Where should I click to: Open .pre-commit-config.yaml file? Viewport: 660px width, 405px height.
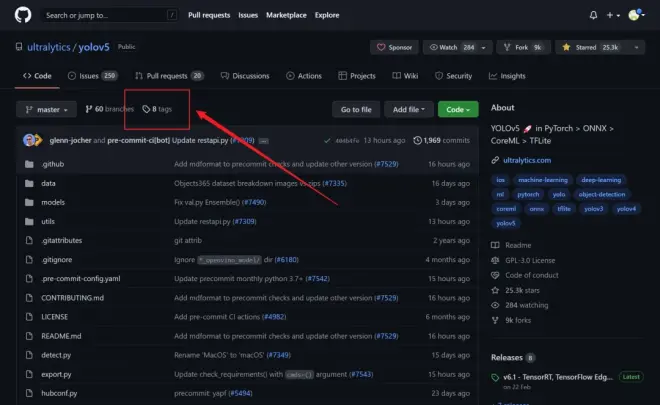pyautogui.click(x=81, y=278)
